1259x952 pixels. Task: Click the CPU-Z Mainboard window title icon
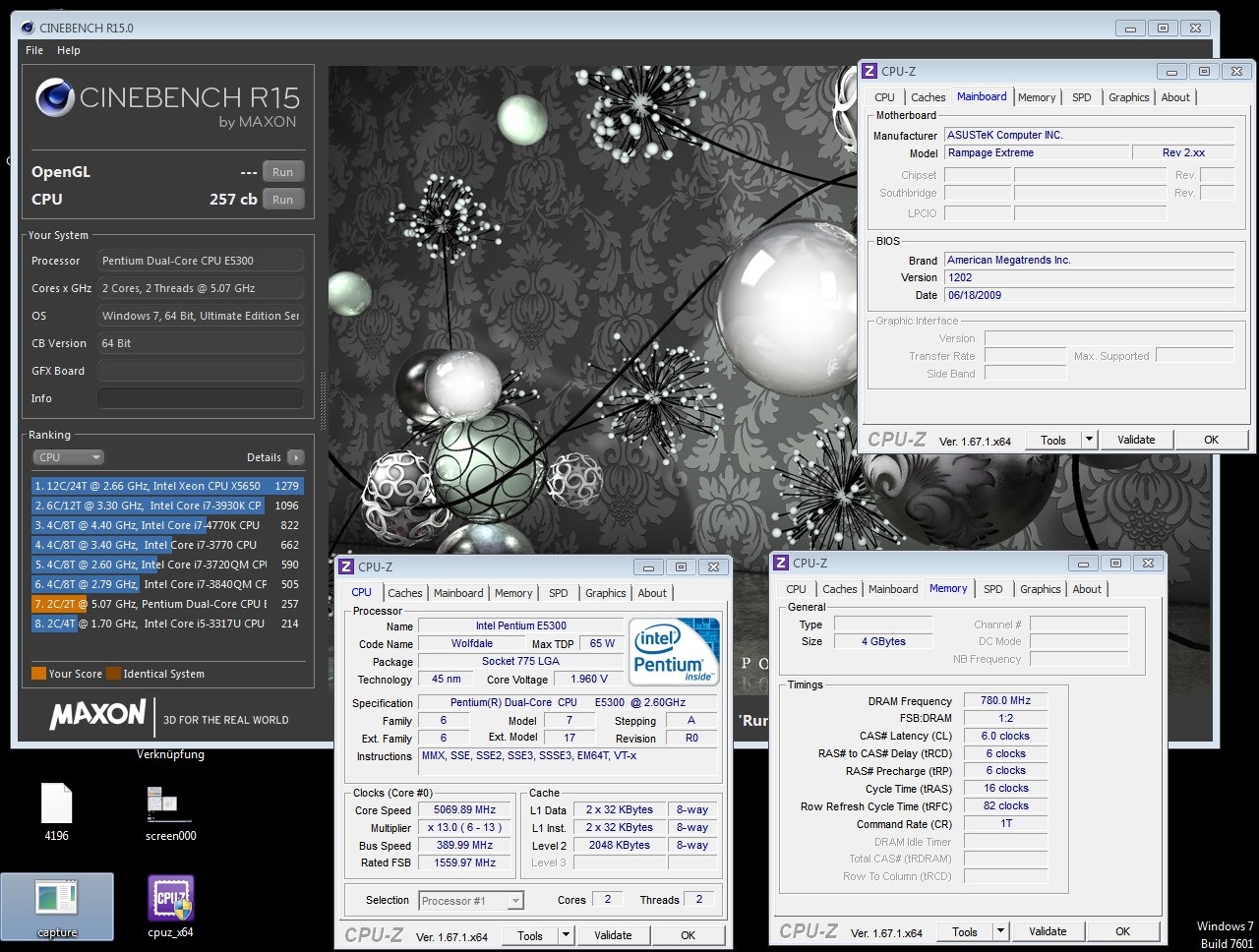pos(869,71)
